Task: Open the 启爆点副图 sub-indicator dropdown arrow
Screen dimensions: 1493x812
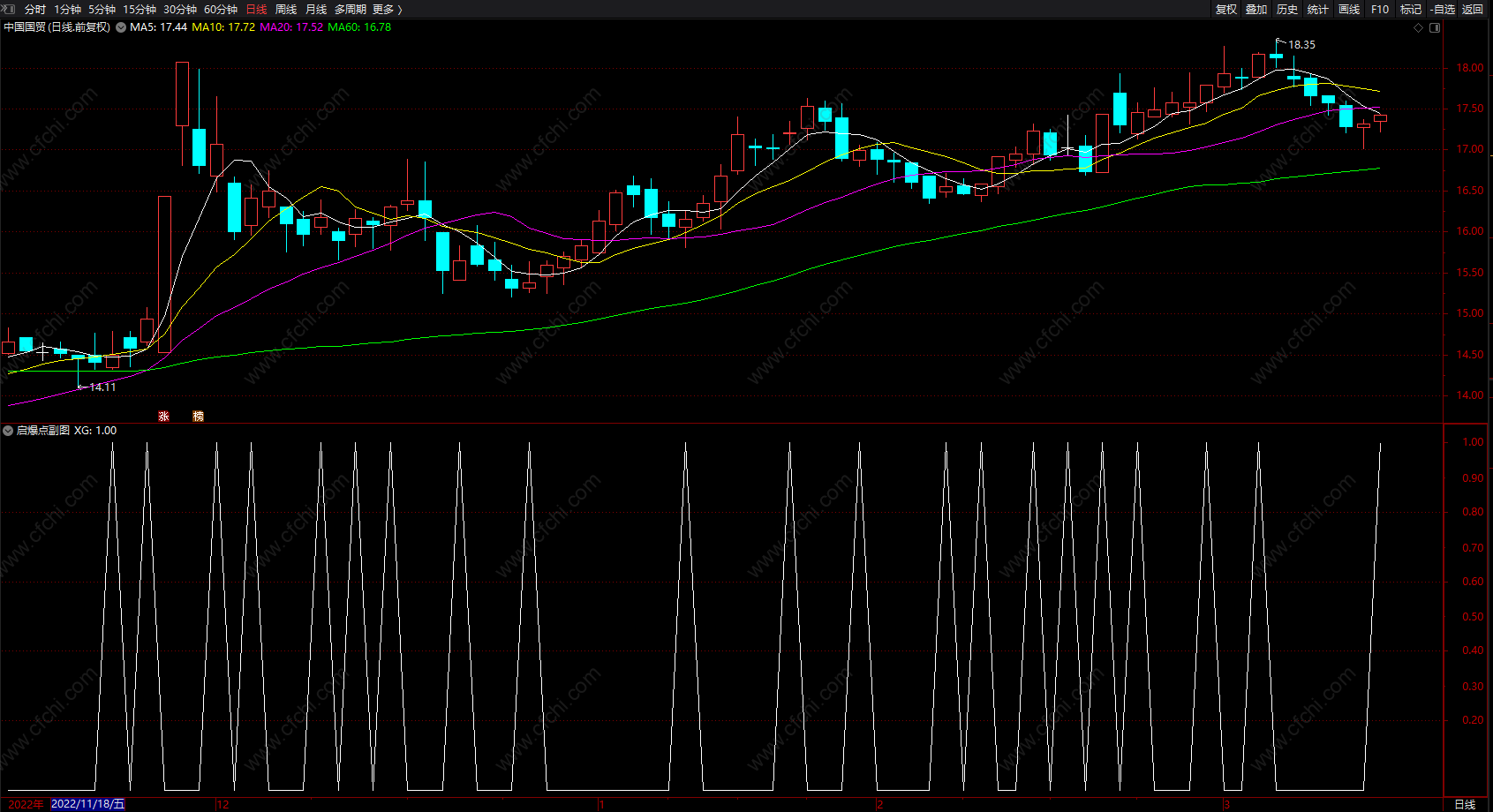Action: pyautogui.click(x=8, y=431)
